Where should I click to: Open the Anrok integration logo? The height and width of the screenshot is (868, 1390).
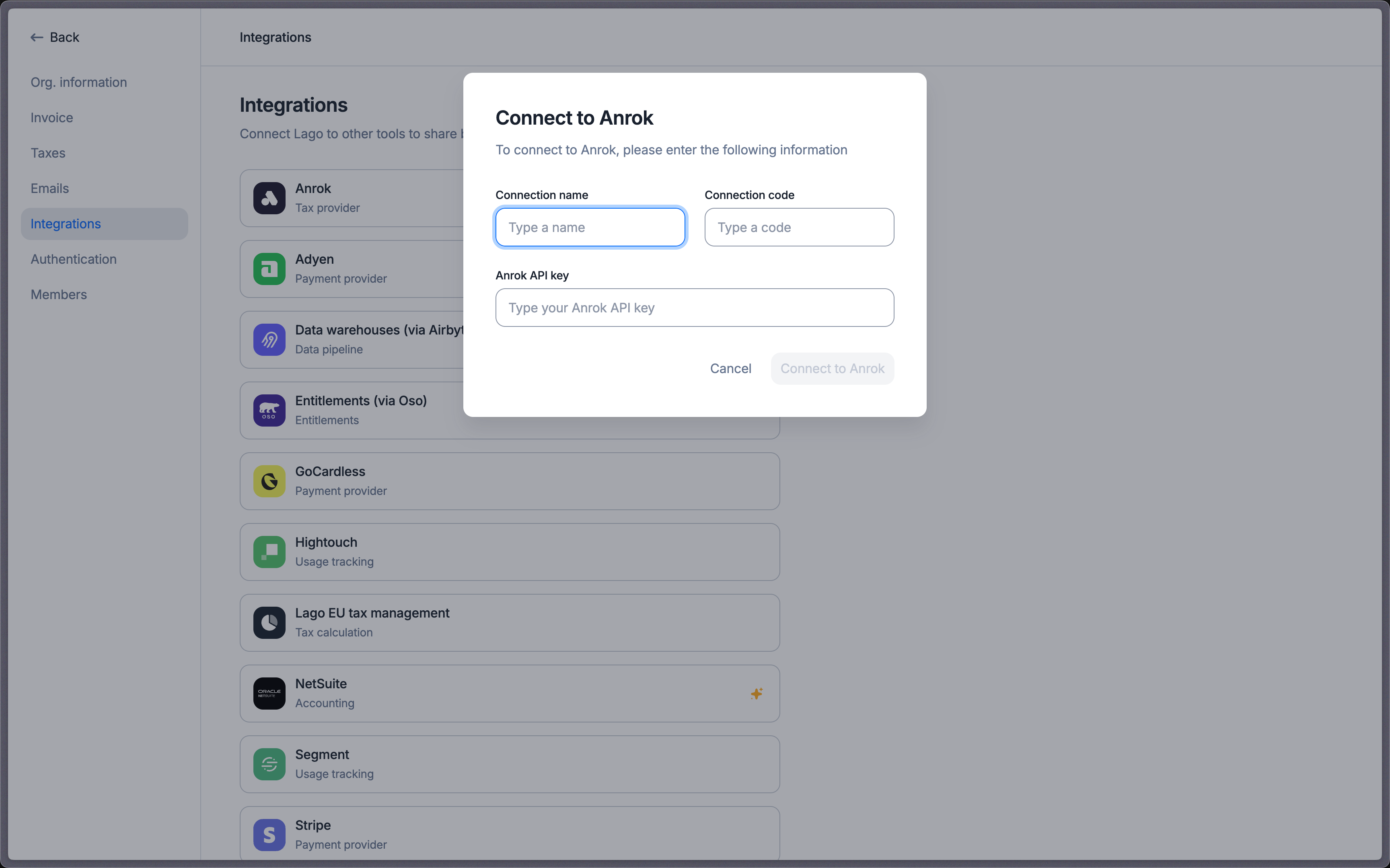point(269,198)
